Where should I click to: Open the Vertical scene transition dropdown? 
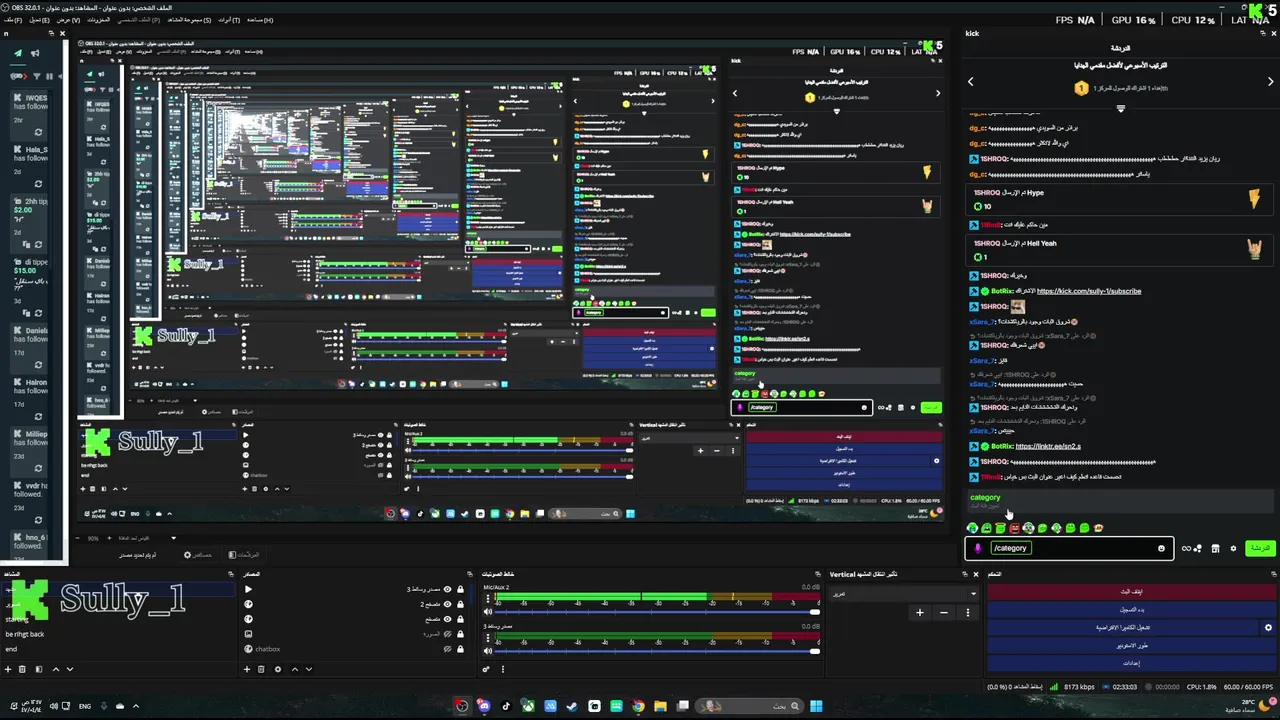click(x=905, y=593)
